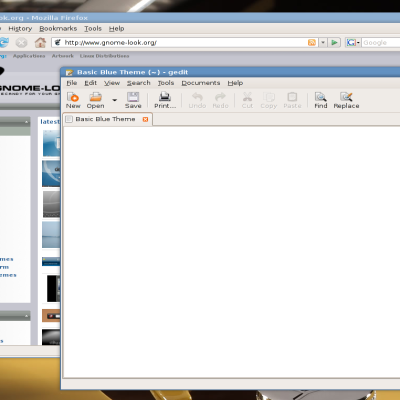Open the Applications link on gnome-look
This screenshot has width=400, height=400.
tap(29, 56)
